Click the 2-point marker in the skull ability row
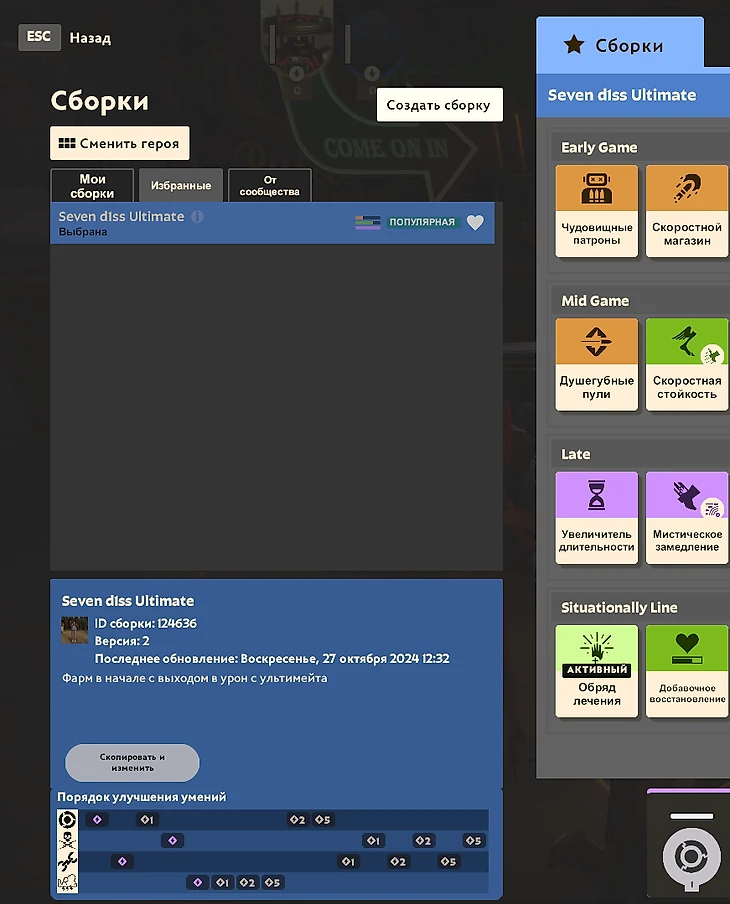730x904 pixels. [x=423, y=841]
